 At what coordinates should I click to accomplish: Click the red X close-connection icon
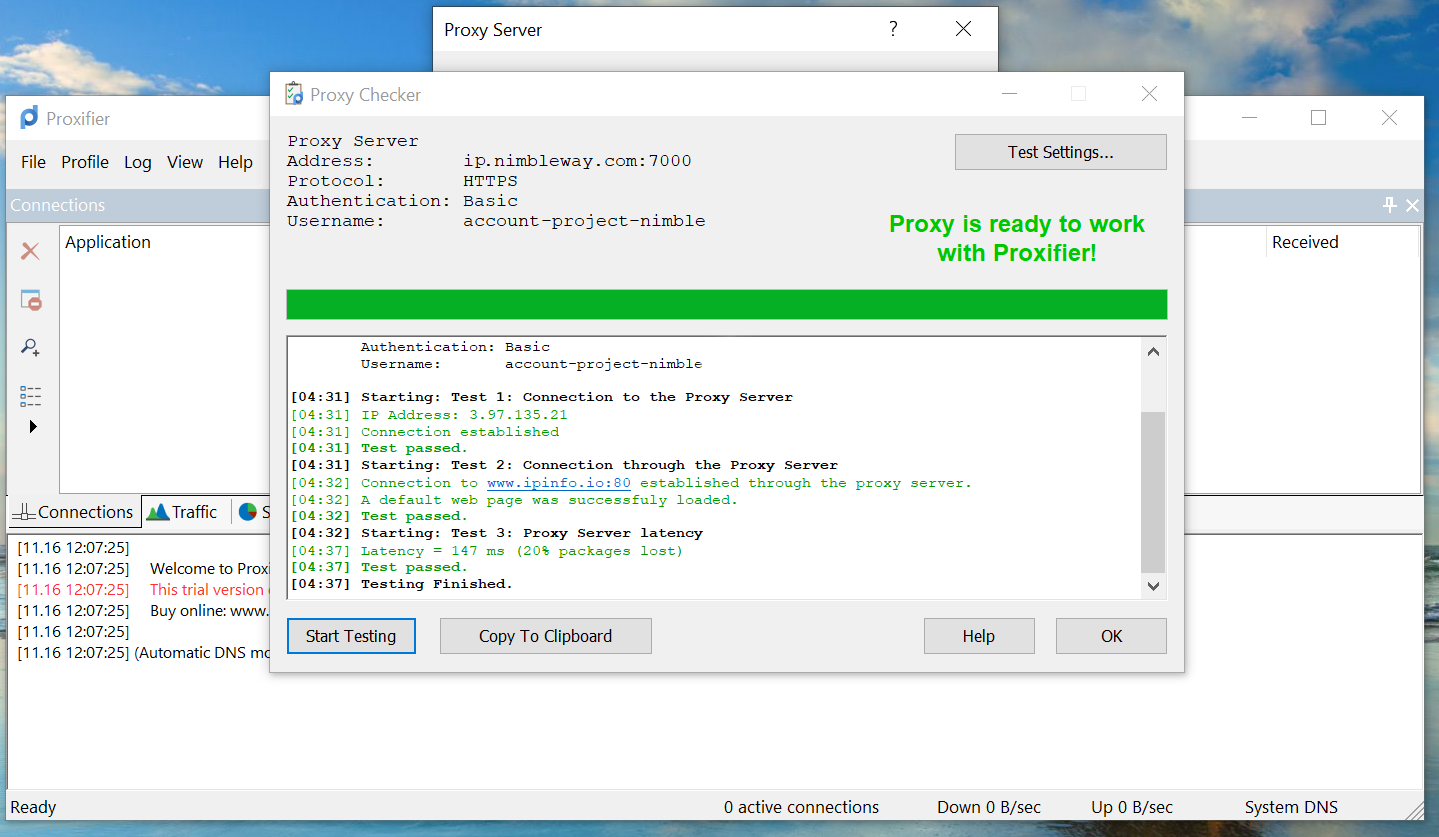31,251
